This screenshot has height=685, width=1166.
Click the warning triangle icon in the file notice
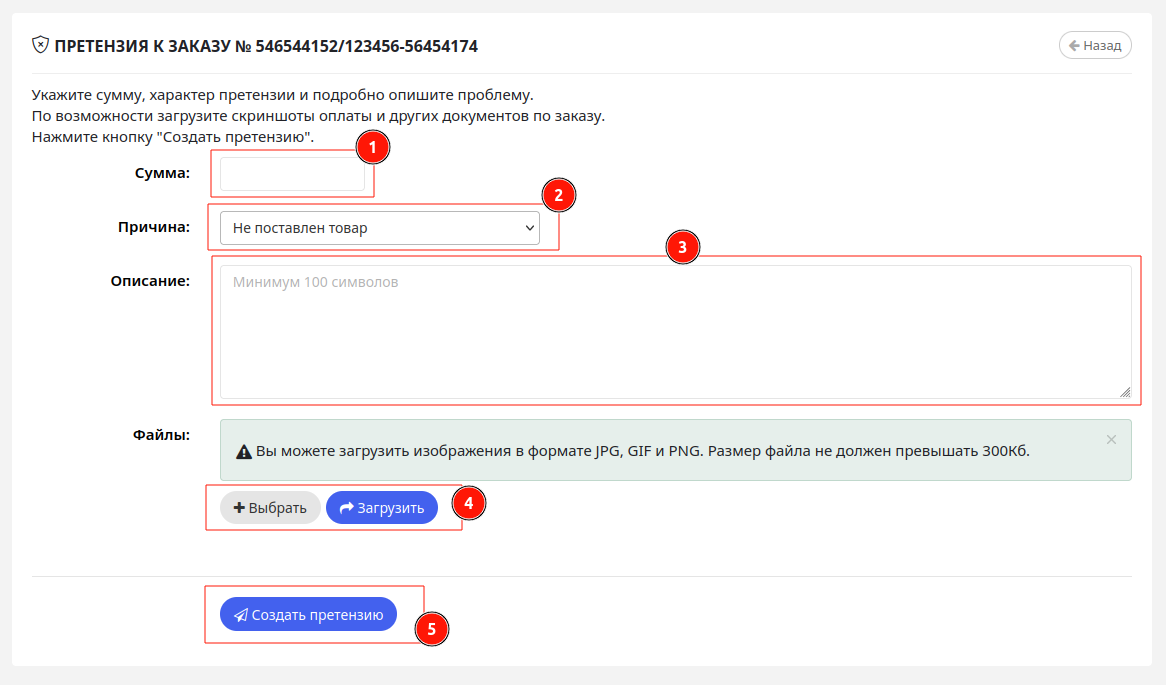click(244, 451)
